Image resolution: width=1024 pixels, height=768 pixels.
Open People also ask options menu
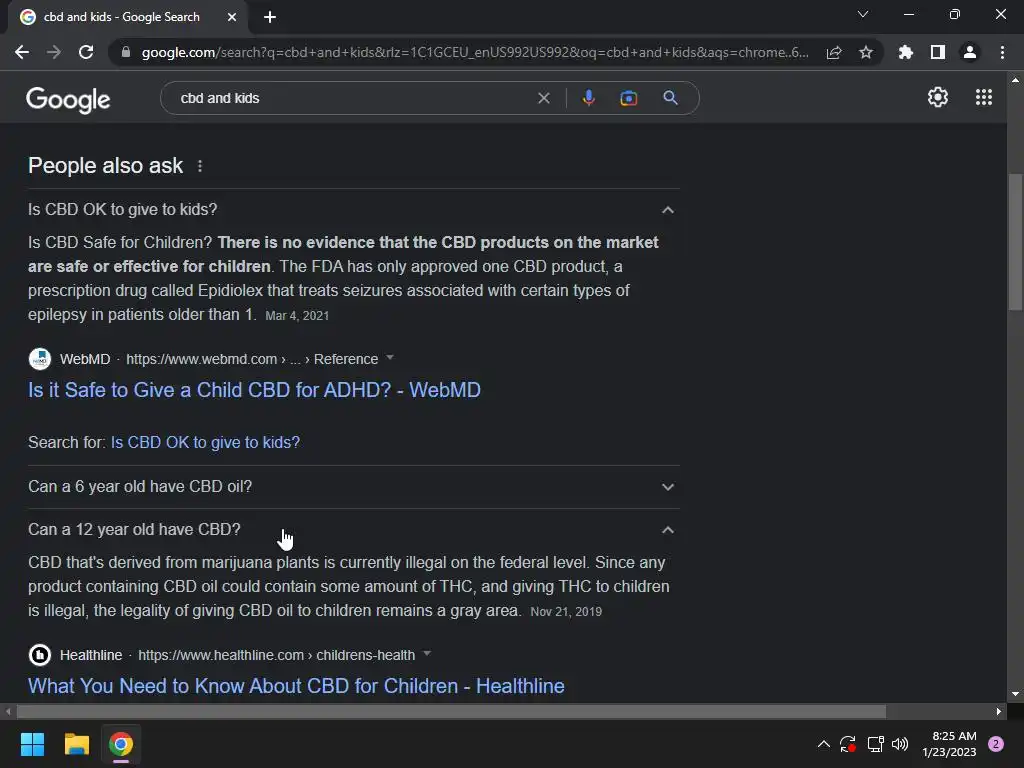(200, 166)
